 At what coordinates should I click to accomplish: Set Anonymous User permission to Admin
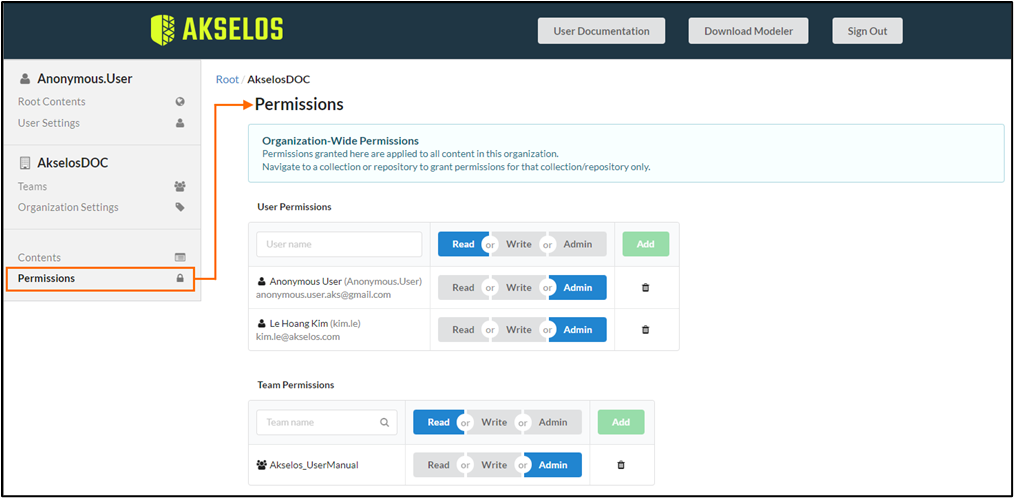[577, 288]
